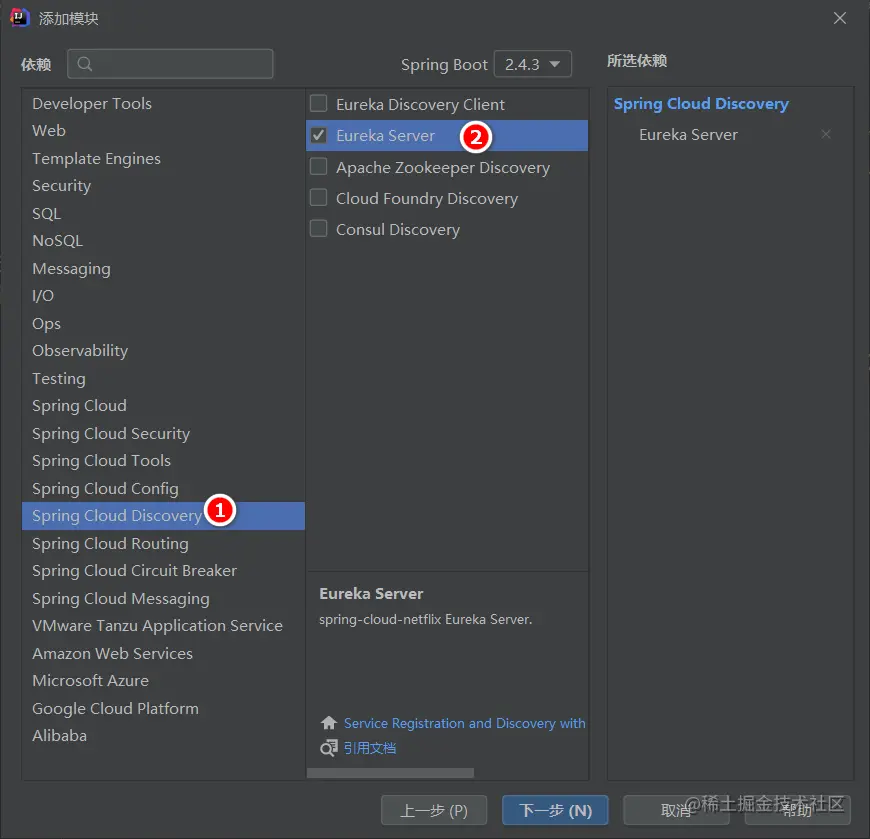Click the search magnifier icon in dependency field
This screenshot has width=870, height=839.
click(84, 64)
